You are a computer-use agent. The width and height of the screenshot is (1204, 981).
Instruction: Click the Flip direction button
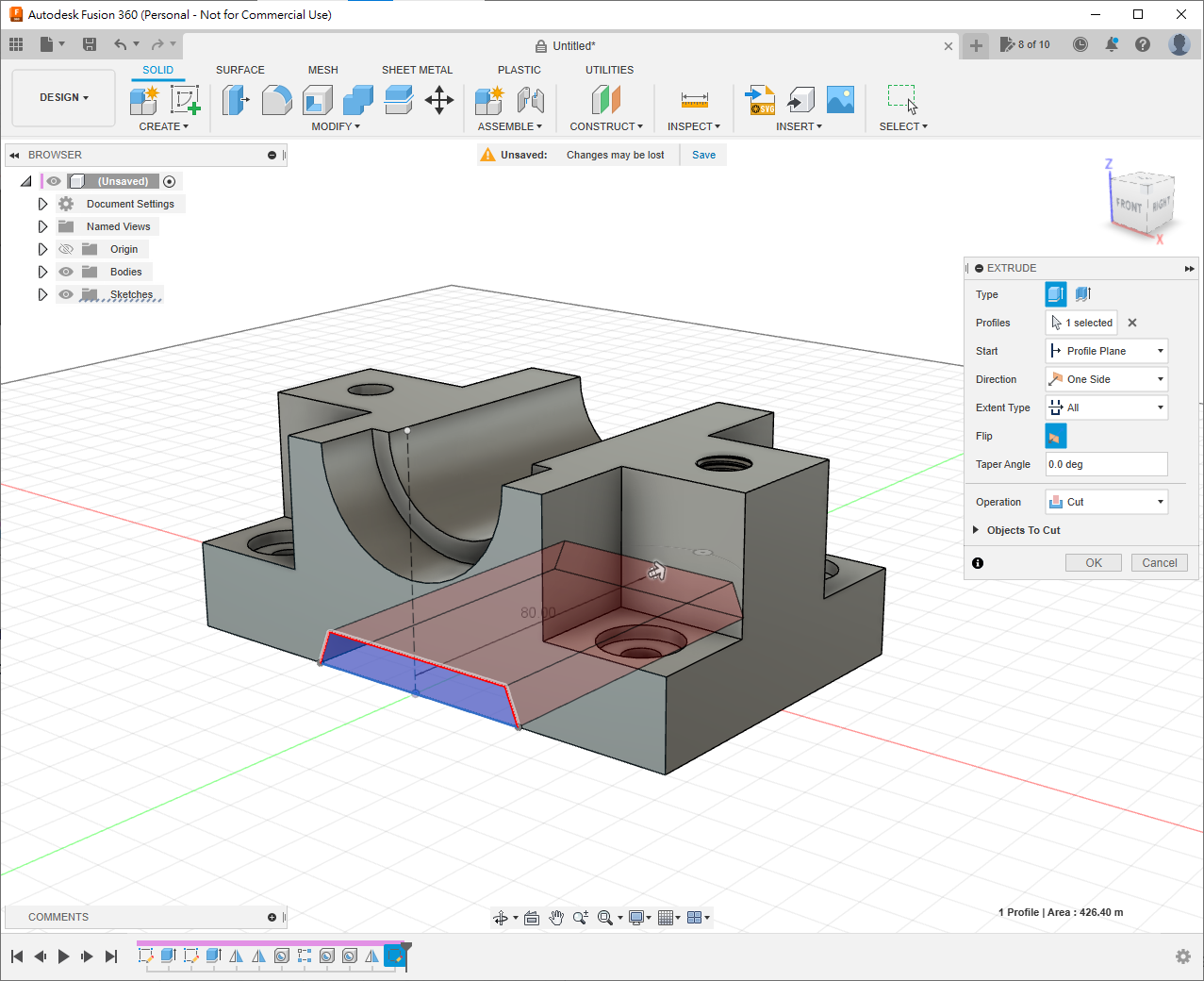click(1056, 436)
